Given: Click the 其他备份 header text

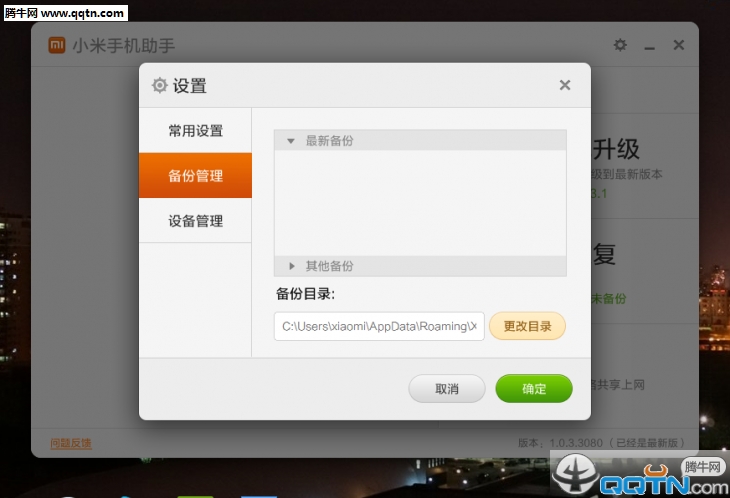Looking at the screenshot, I should pos(329,266).
